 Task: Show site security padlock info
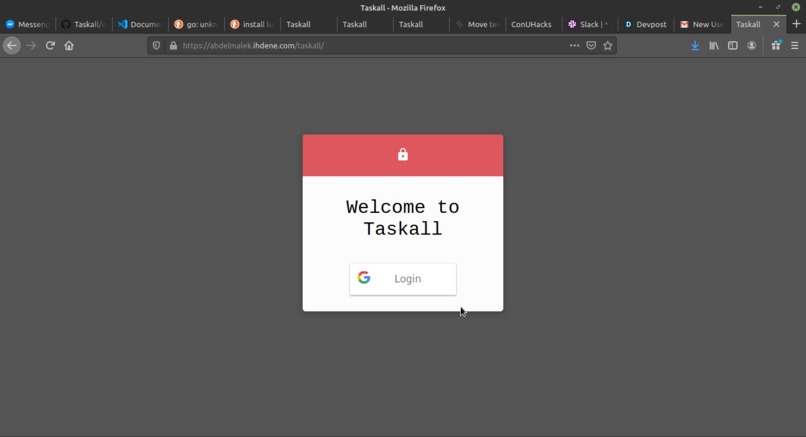[x=173, y=45]
